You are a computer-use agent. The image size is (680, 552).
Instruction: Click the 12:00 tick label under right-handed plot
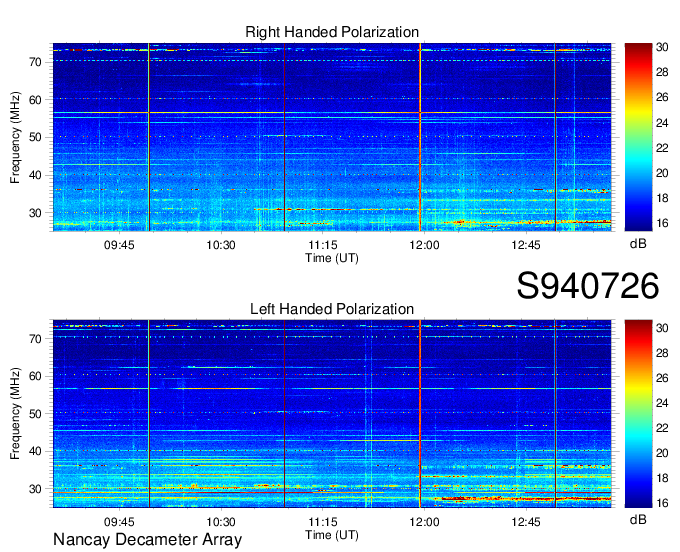click(x=424, y=245)
